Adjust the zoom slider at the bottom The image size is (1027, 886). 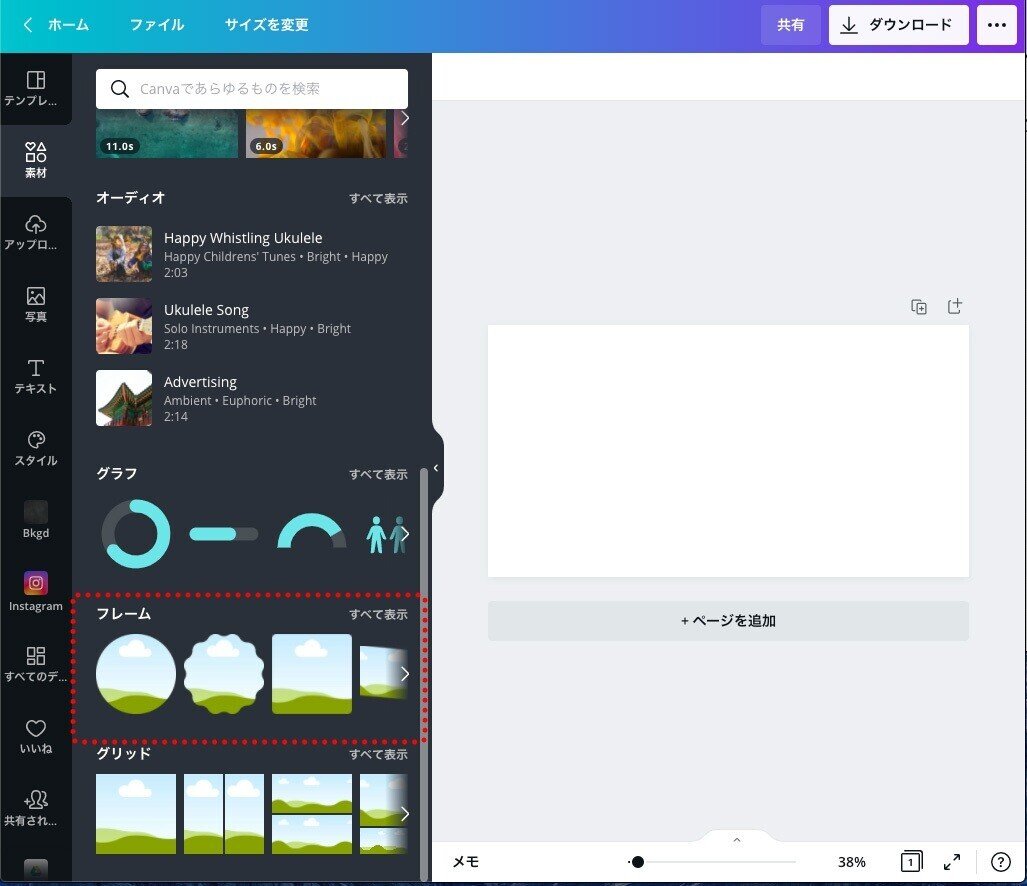pyautogui.click(x=637, y=861)
